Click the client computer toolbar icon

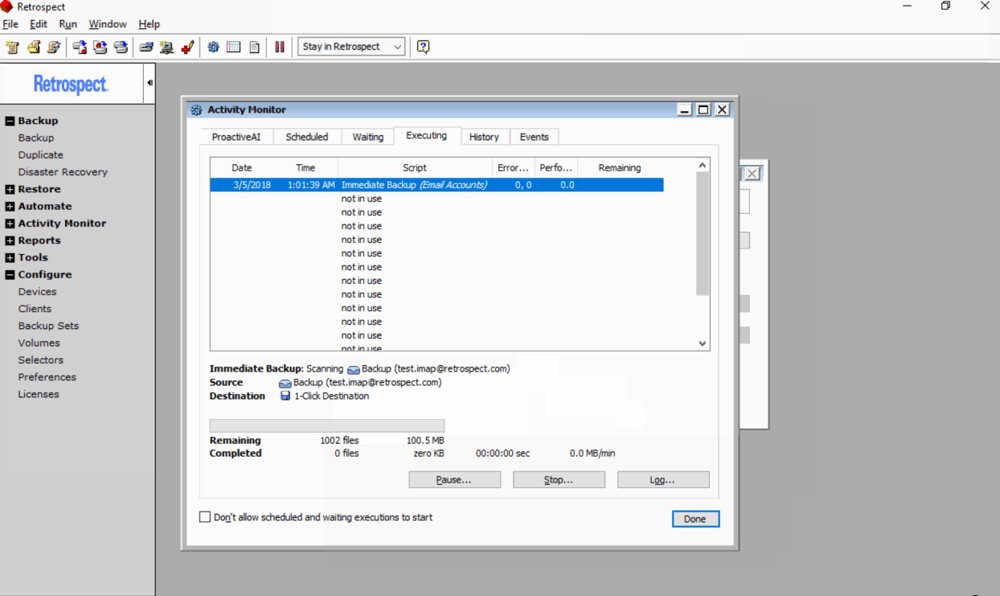tap(167, 47)
